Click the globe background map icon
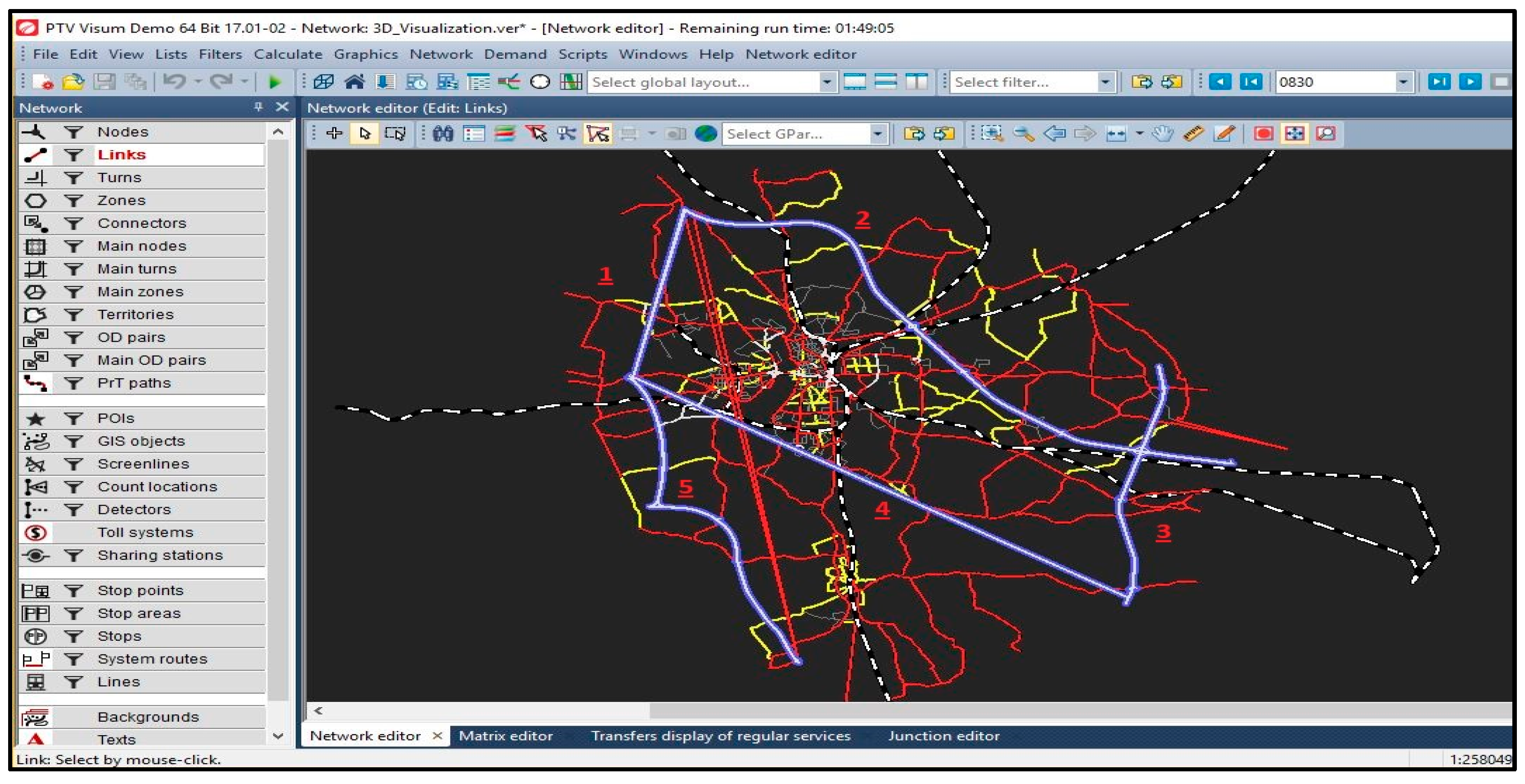The height and width of the screenshot is (784, 1525). [705, 134]
